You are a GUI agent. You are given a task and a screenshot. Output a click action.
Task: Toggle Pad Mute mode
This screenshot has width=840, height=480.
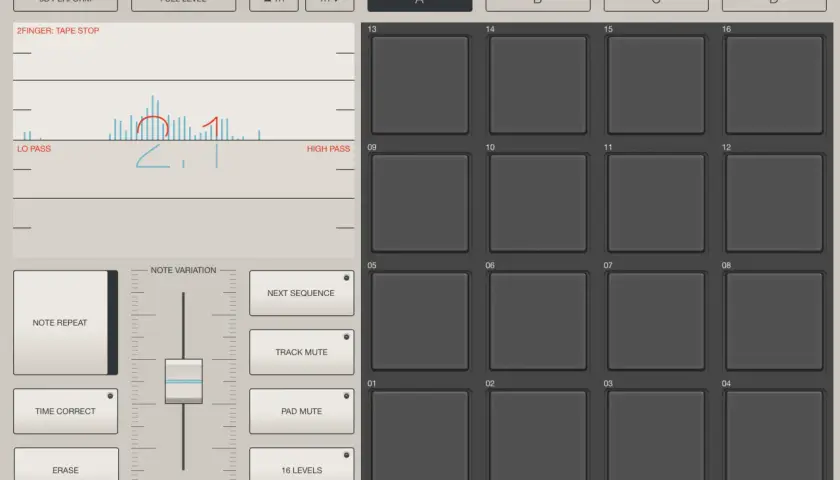[x=302, y=411]
